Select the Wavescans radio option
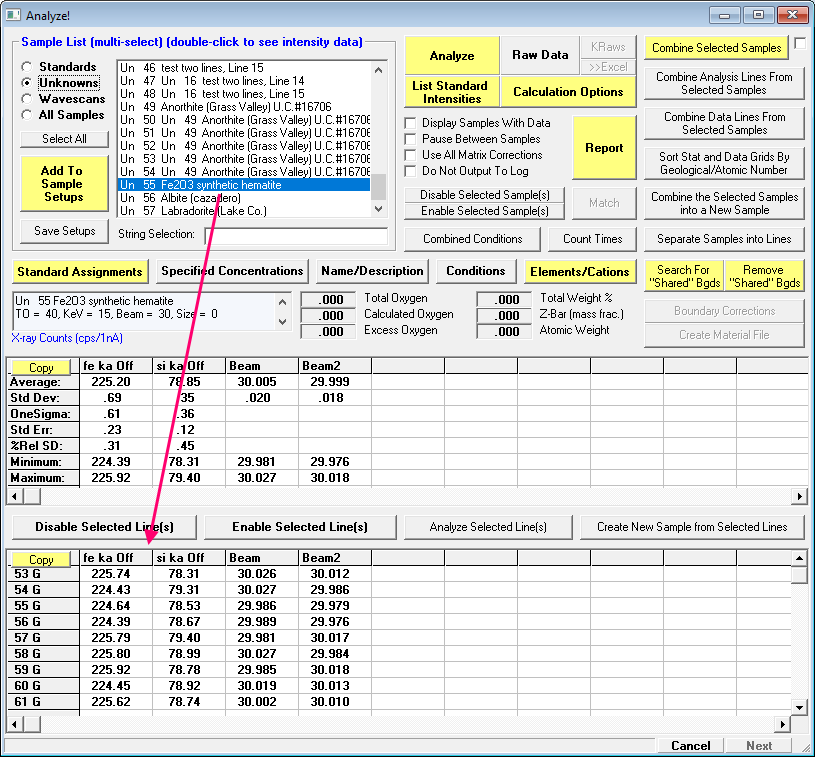Viewport: 815px width, 757px height. click(27, 99)
